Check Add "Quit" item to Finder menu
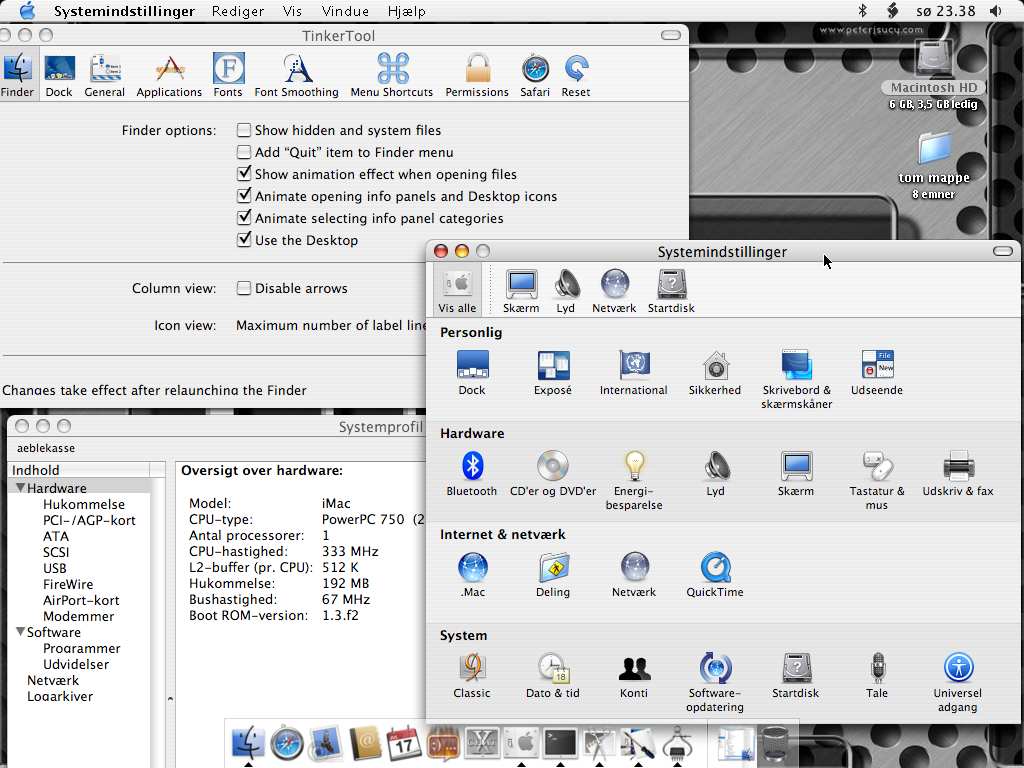This screenshot has height=768, width=1024. [x=244, y=152]
